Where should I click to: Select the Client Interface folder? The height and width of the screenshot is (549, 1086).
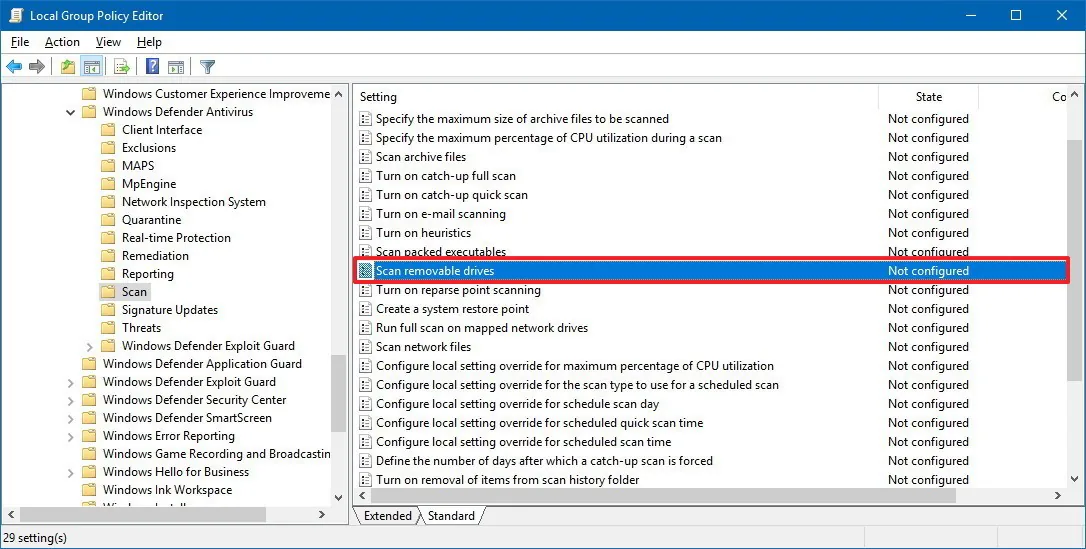pos(162,129)
